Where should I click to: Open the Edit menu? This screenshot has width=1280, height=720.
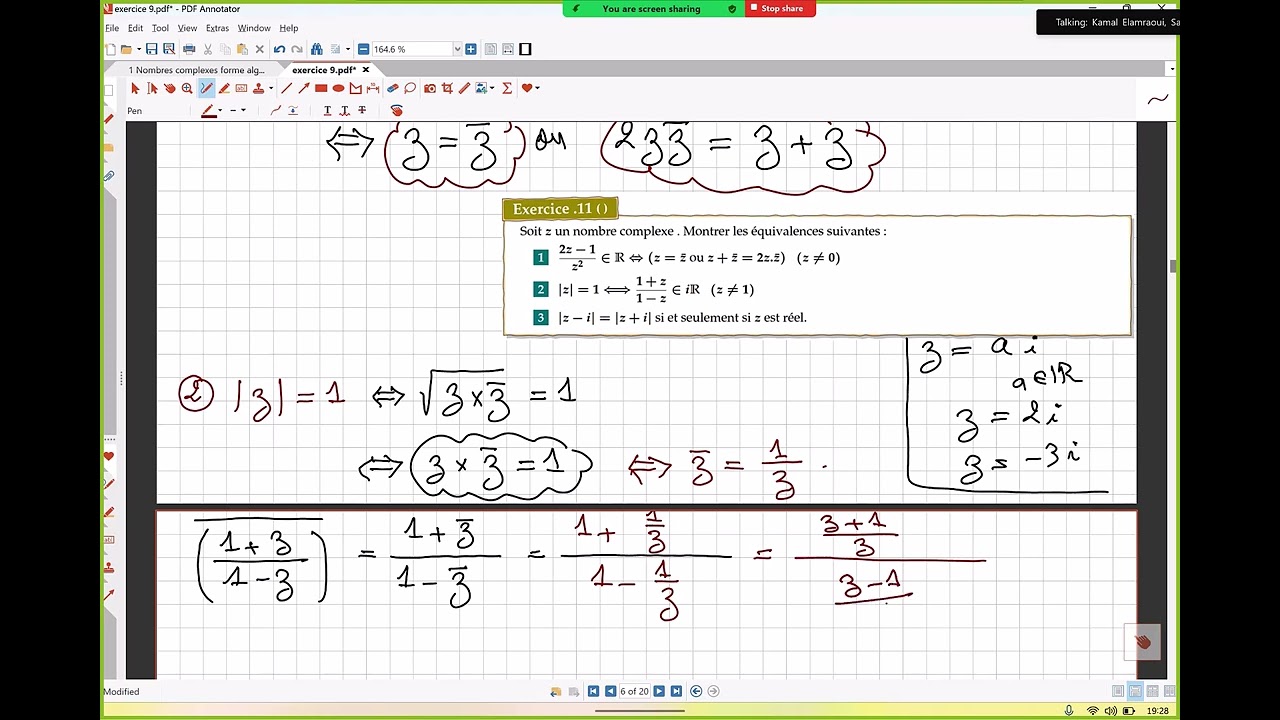click(x=135, y=28)
